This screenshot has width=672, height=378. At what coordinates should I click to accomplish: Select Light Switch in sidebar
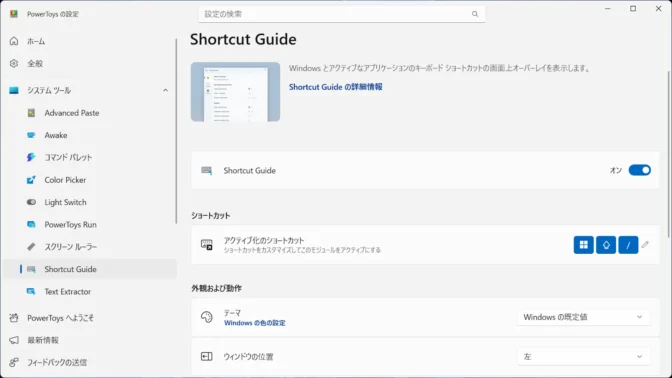coord(89,202)
